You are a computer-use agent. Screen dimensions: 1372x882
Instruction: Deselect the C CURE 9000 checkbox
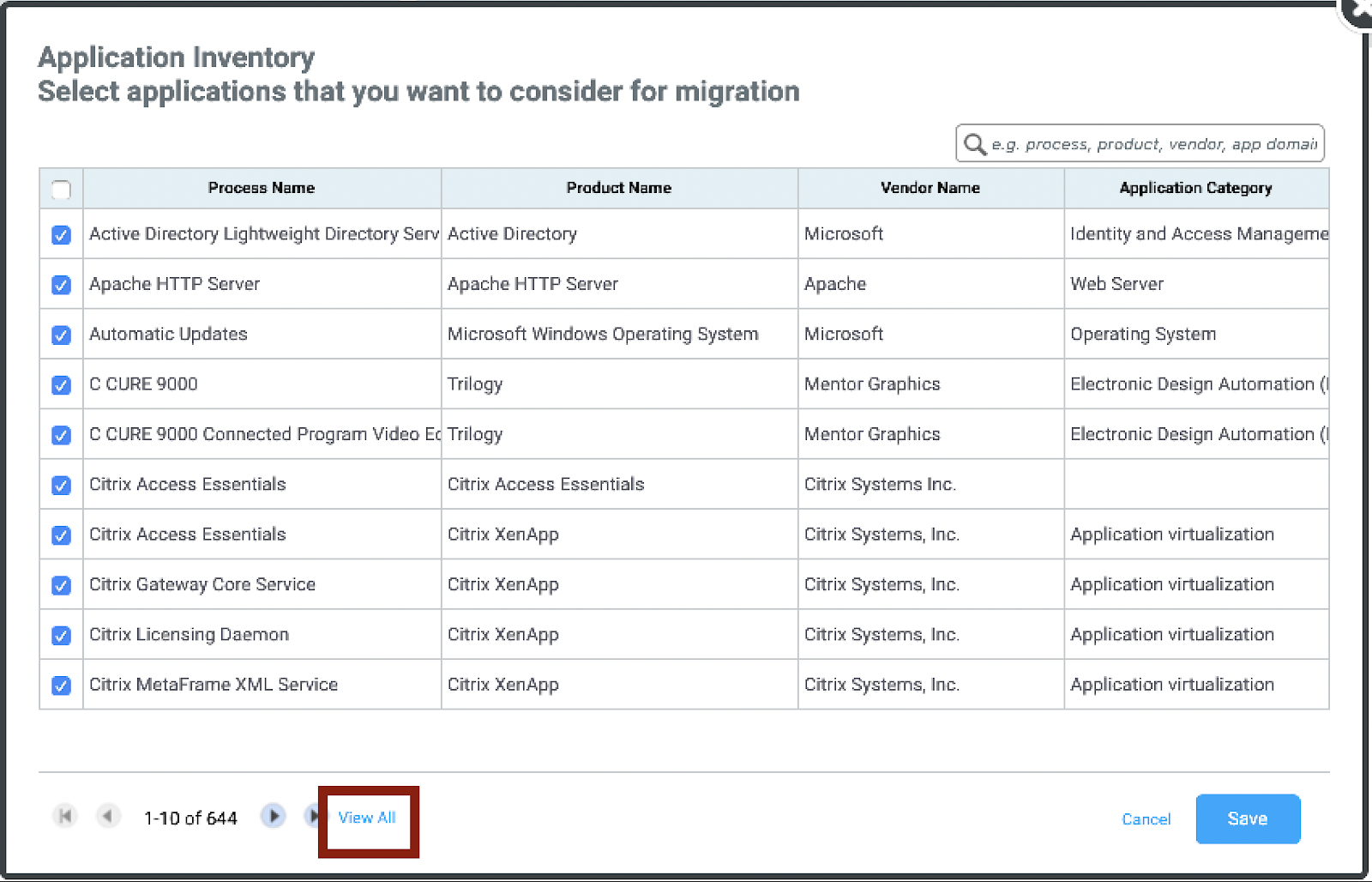coord(61,385)
